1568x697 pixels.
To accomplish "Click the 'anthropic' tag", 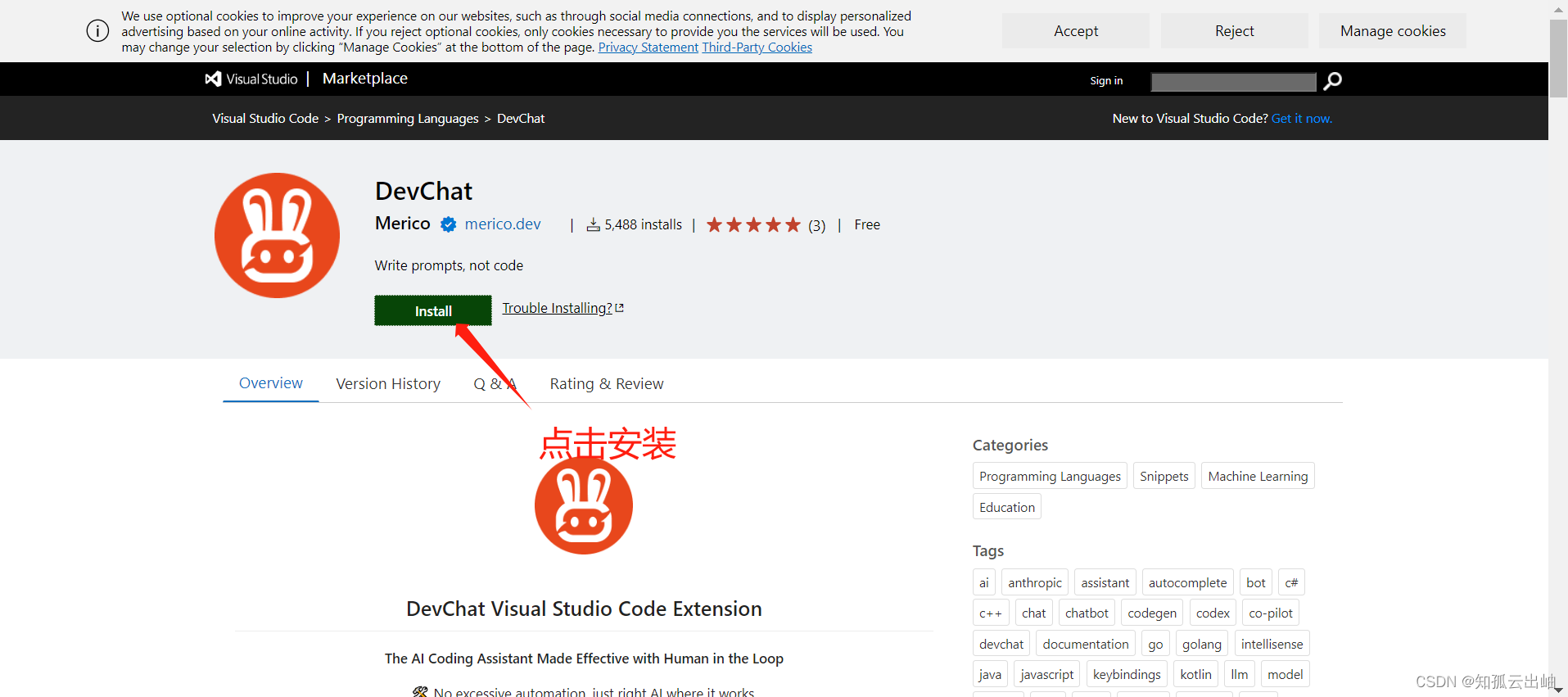I will 1035,582.
